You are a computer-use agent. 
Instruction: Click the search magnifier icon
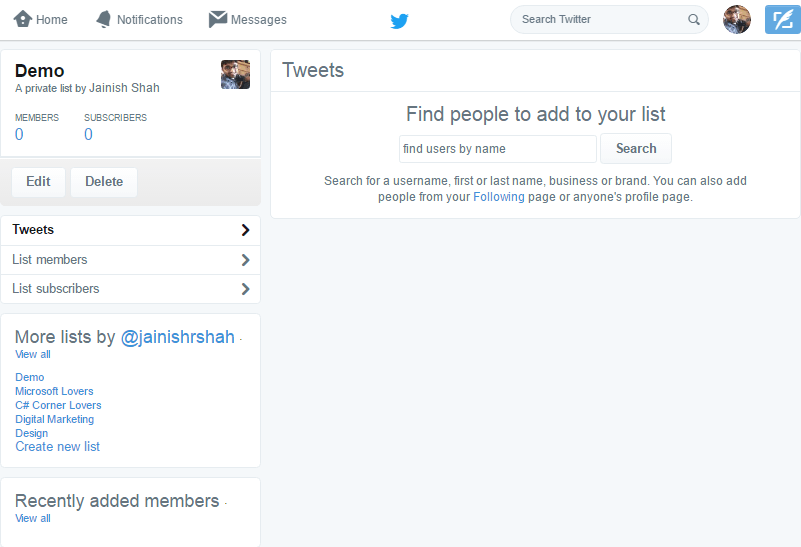693,19
